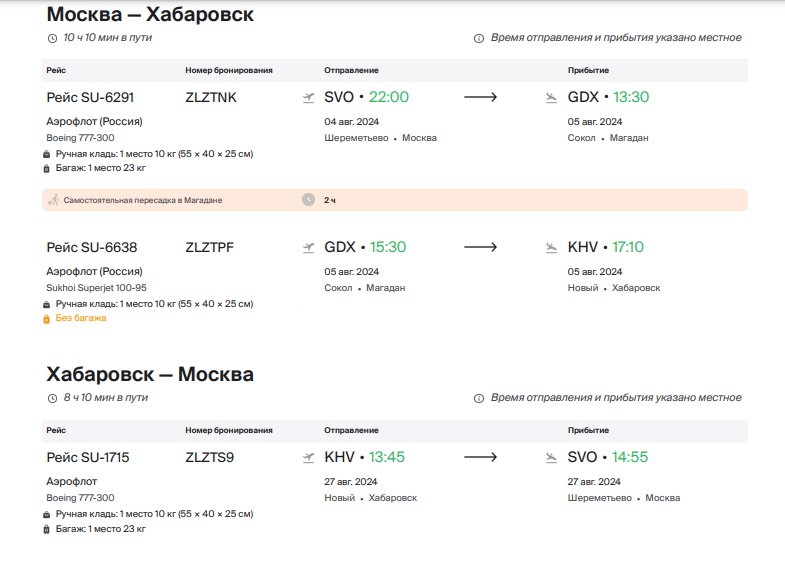Screen dimensions: 785x562
Task: Click the takeoff icon next to KHV 13:45
Action: [x=308, y=458]
